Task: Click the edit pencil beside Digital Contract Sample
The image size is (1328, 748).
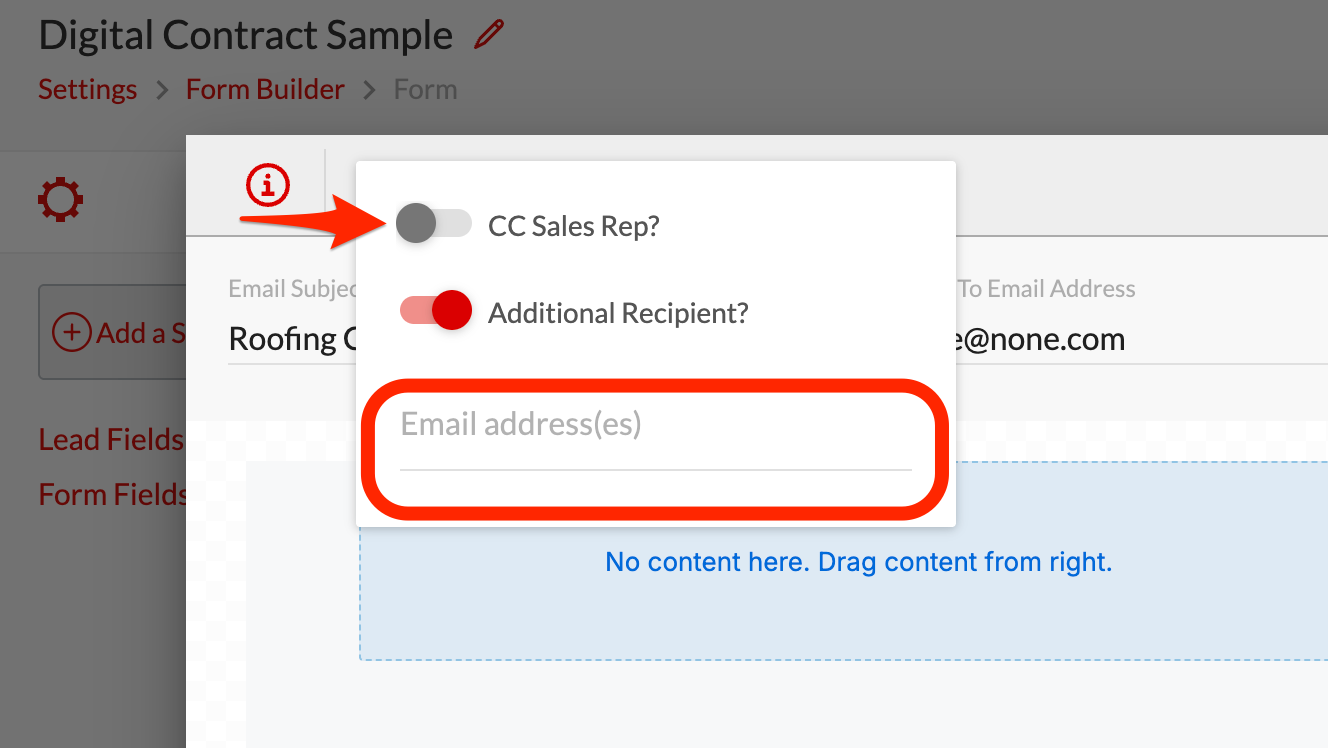Action: tap(488, 34)
